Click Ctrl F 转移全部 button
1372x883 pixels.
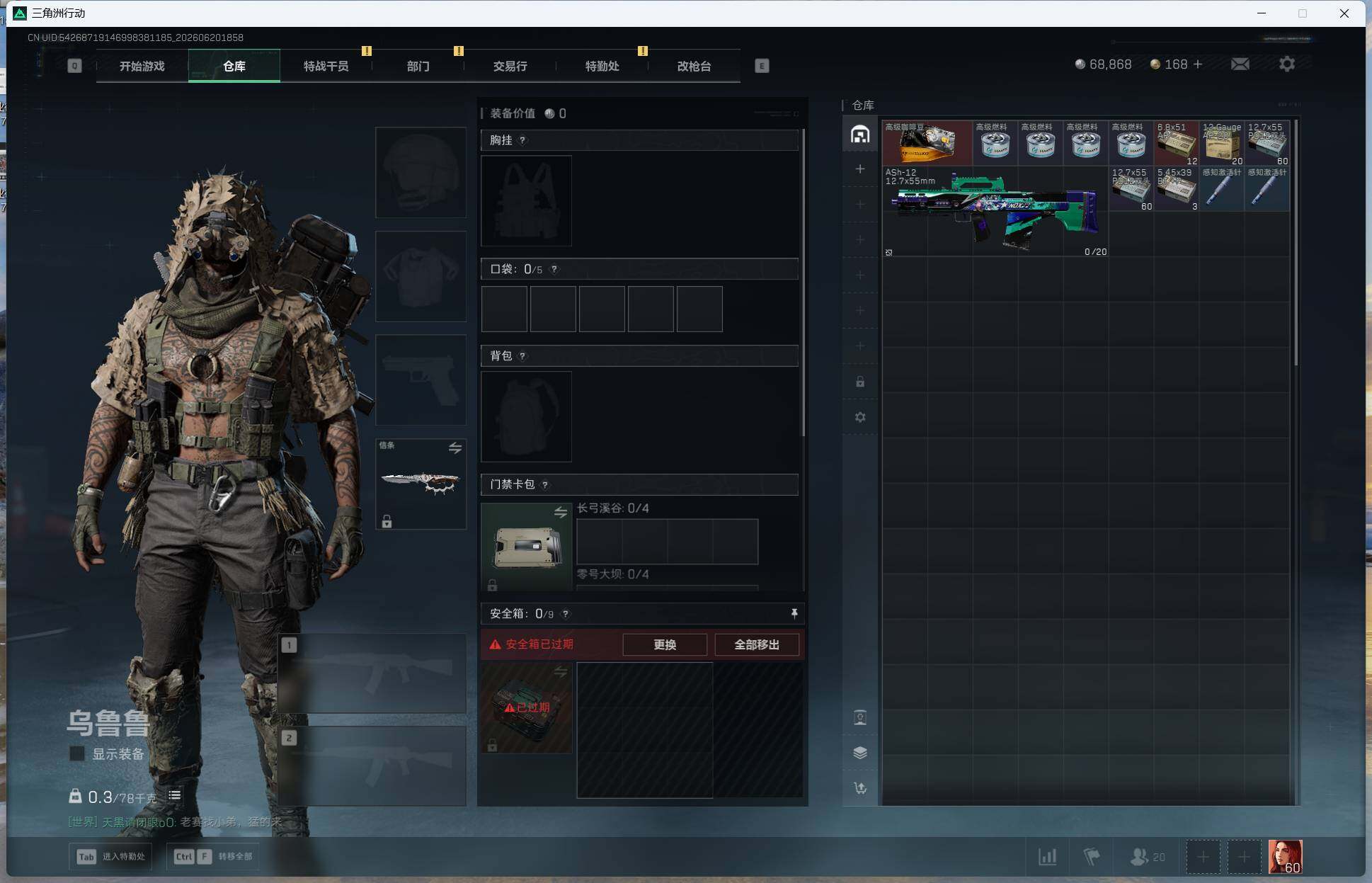tap(213, 856)
